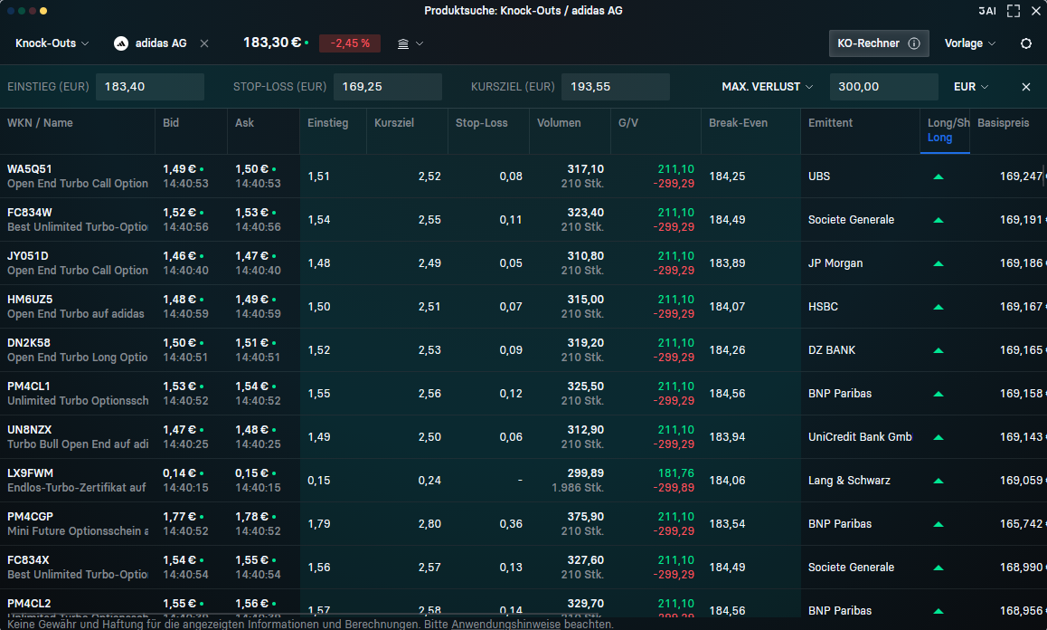Close the calculator input row
1047x630 pixels.
pos(1026,87)
